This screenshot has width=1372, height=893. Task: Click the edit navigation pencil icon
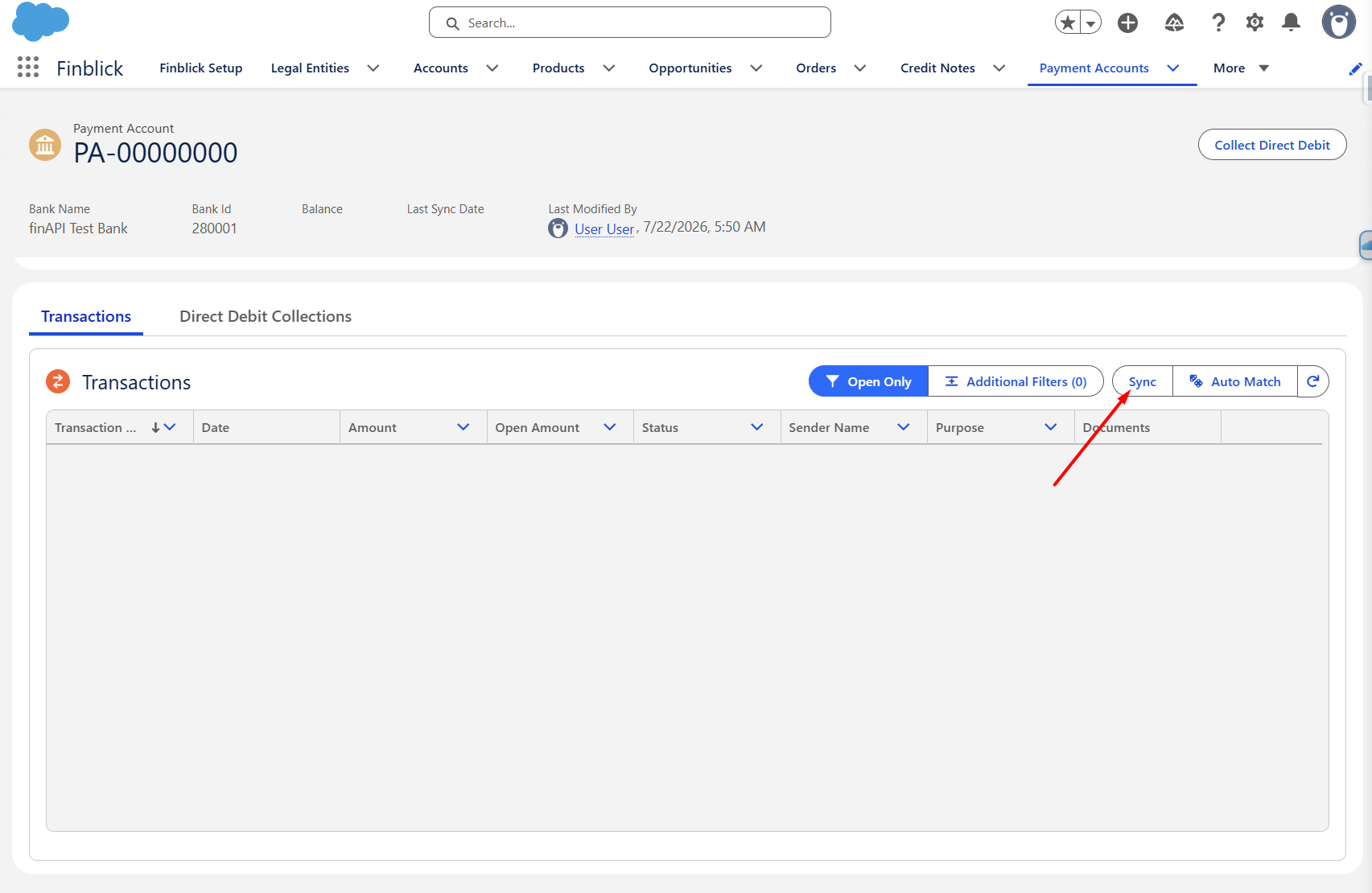[1356, 69]
